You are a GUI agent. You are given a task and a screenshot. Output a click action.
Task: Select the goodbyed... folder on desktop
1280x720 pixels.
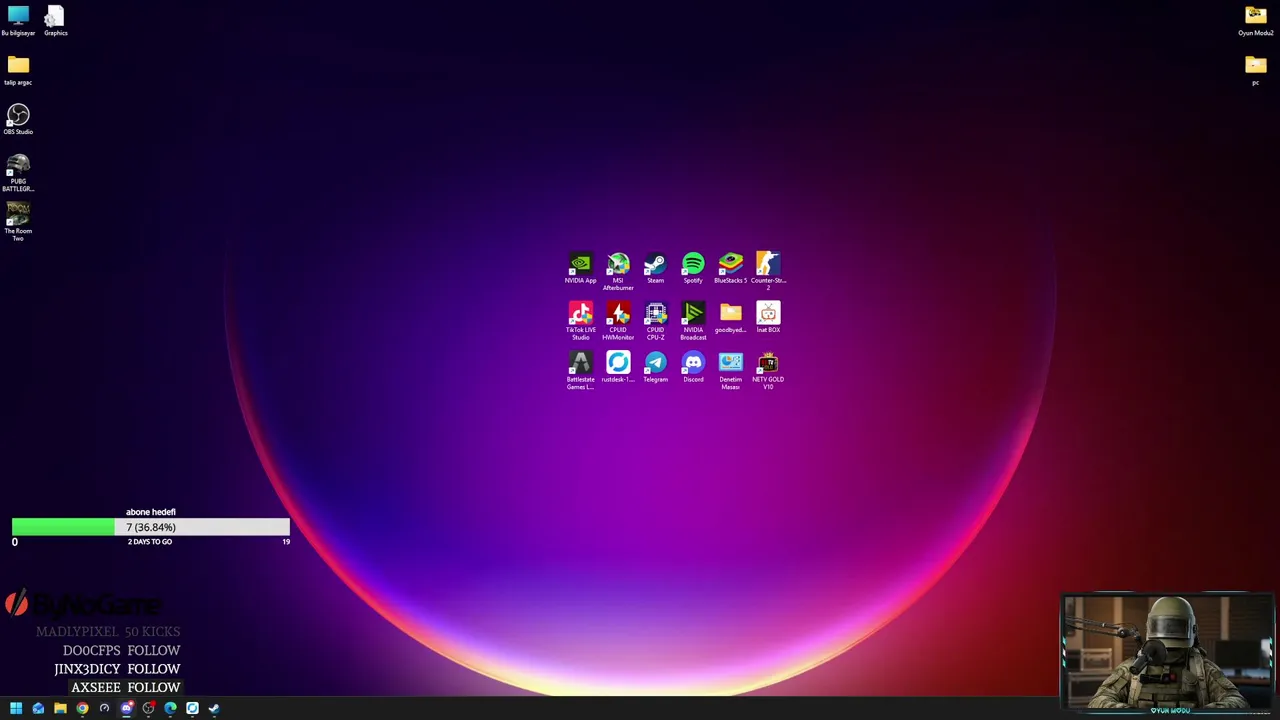click(x=730, y=318)
